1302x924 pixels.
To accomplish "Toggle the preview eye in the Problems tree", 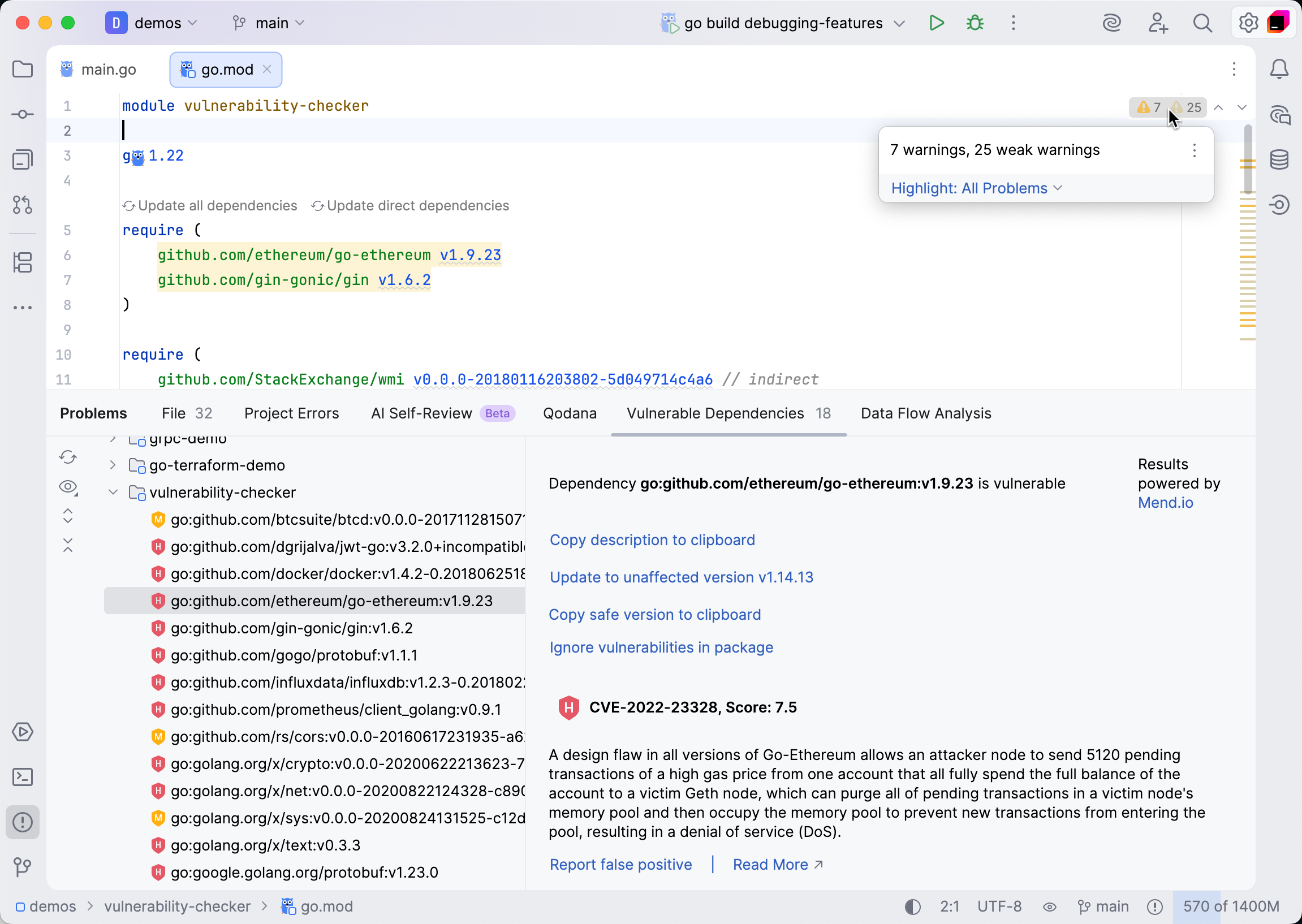I will tap(68, 487).
